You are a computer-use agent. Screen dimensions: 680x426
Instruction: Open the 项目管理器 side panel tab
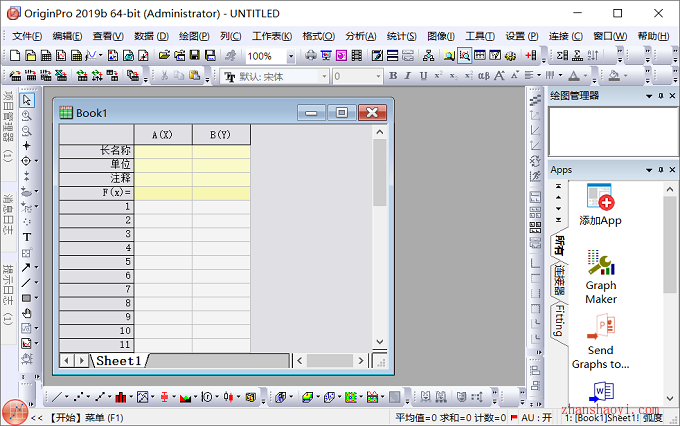click(x=8, y=128)
